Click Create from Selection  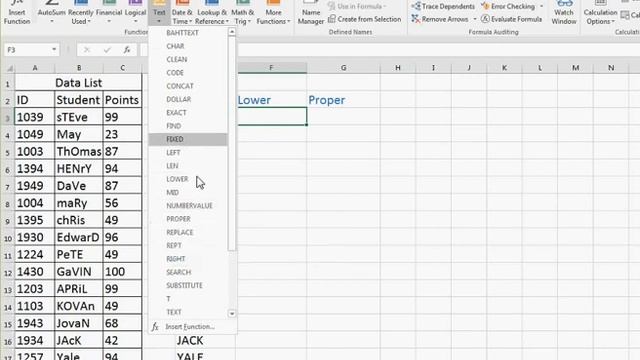point(364,19)
